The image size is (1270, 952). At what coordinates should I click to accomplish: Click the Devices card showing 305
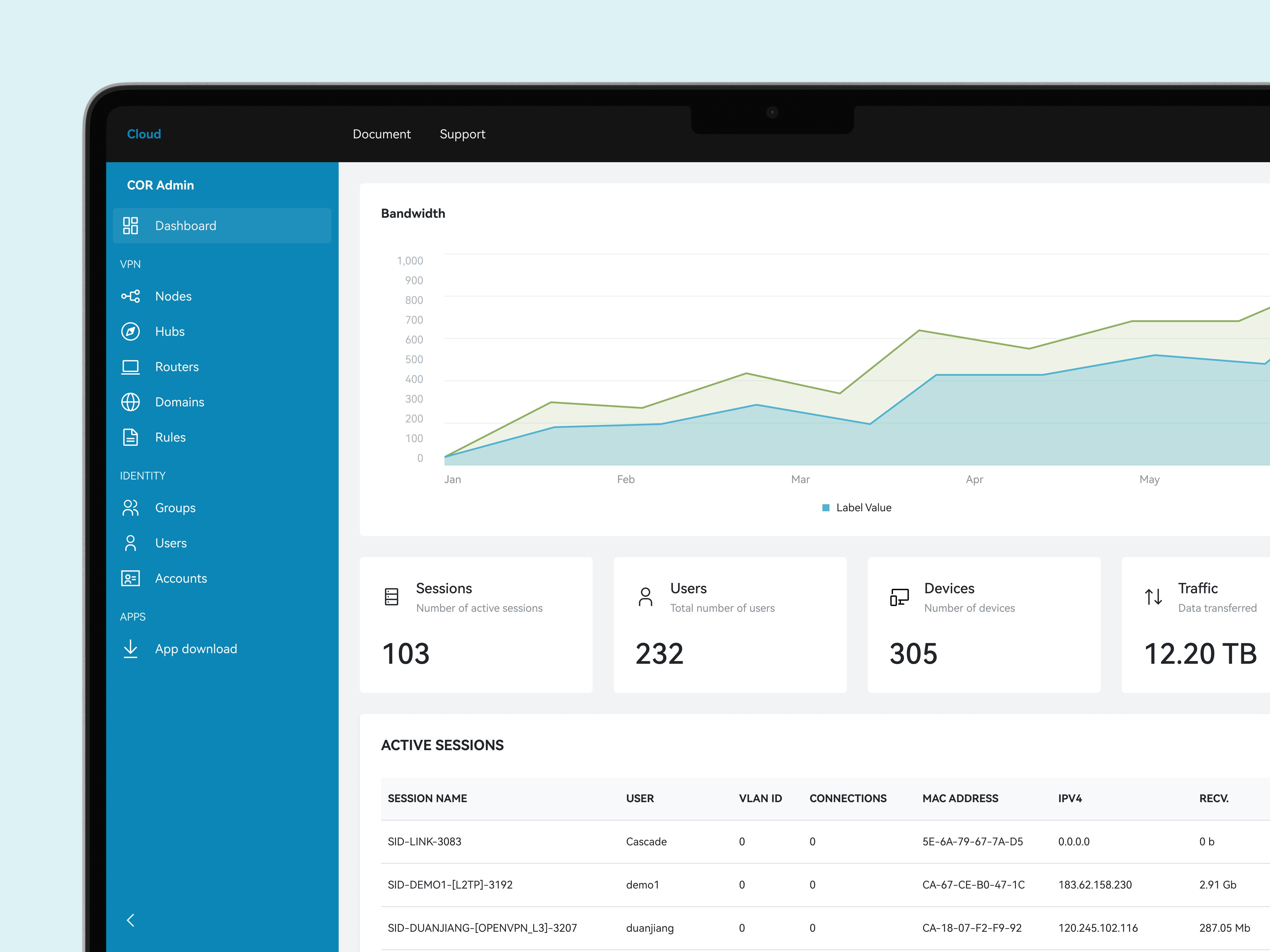(983, 624)
